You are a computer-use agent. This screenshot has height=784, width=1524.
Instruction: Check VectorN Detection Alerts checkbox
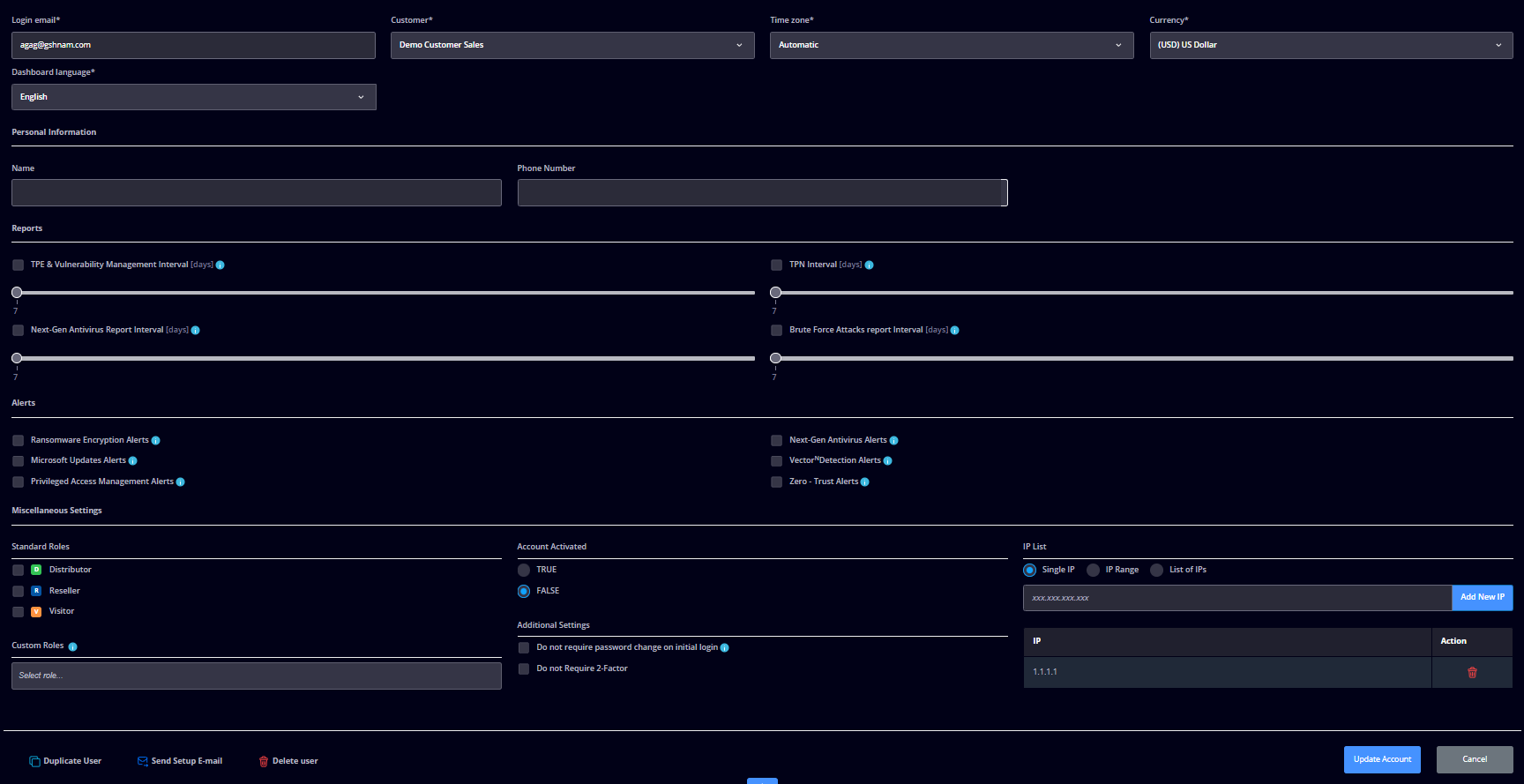pyautogui.click(x=776, y=460)
